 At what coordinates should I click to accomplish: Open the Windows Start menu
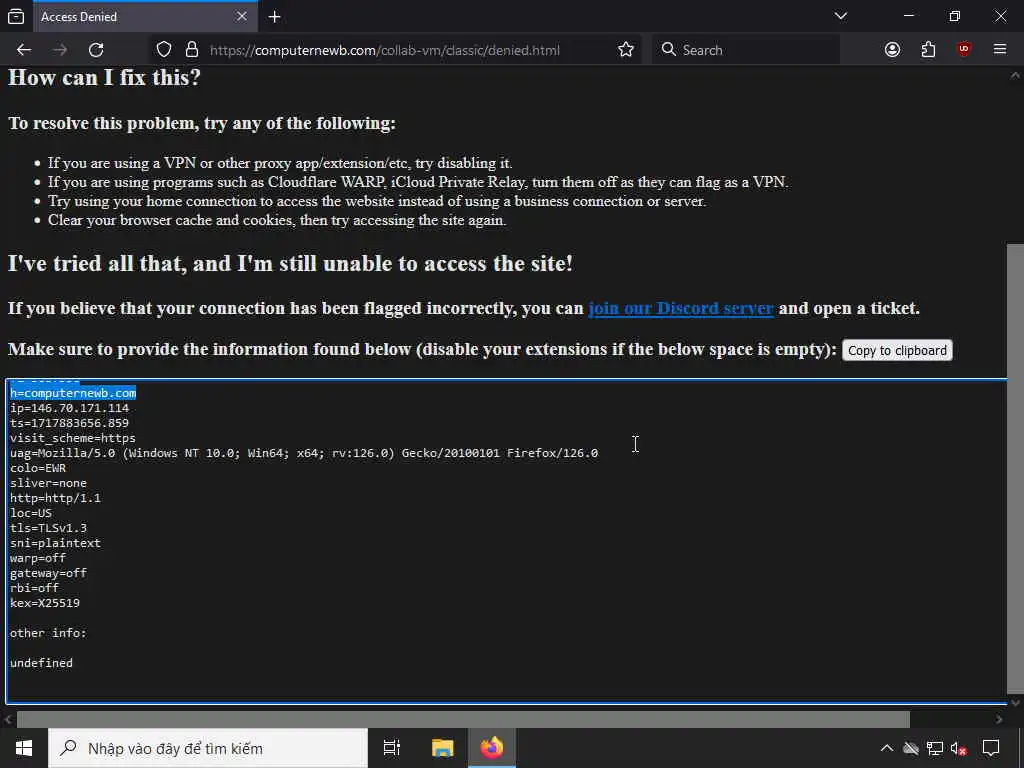pyautogui.click(x=24, y=748)
